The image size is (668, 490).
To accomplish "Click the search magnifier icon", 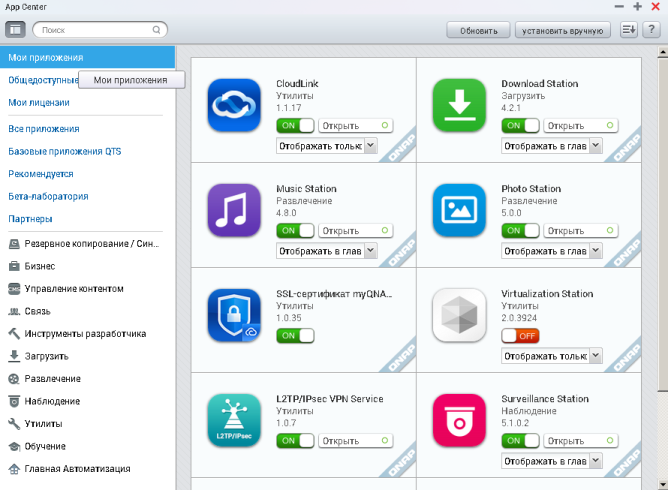I will (156, 30).
